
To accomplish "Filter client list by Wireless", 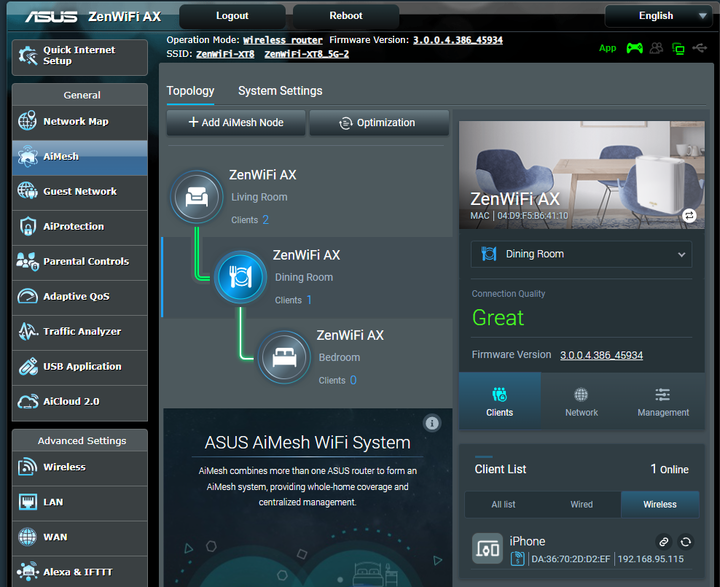I will 660,504.
